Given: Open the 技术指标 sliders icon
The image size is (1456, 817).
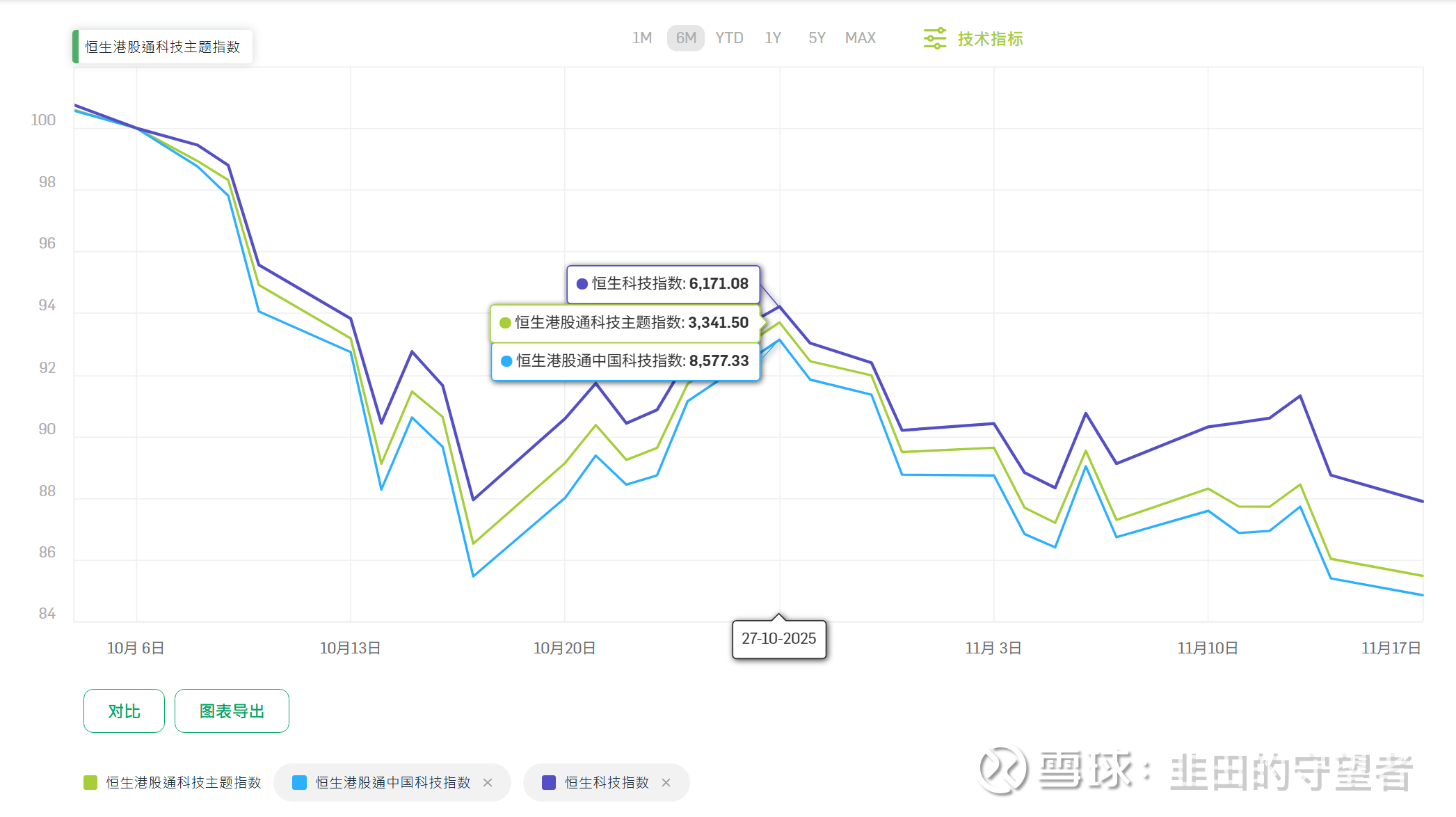Looking at the screenshot, I should (934, 38).
